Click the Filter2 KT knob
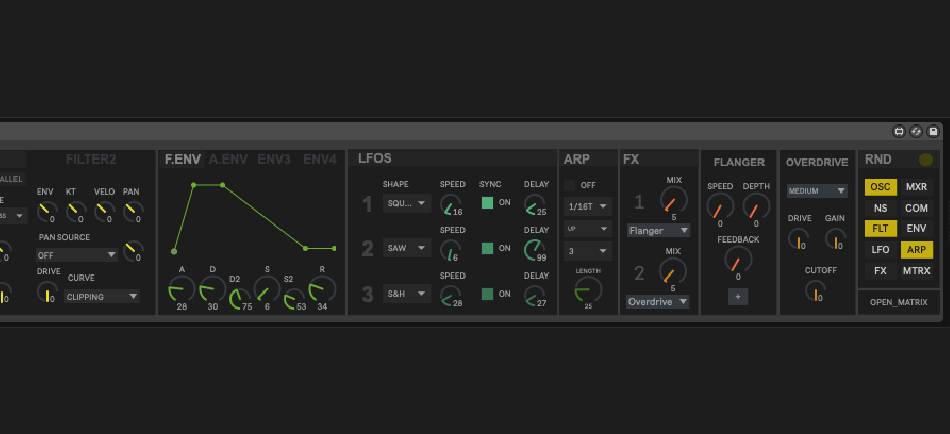The width and height of the screenshot is (950, 434). click(76, 212)
